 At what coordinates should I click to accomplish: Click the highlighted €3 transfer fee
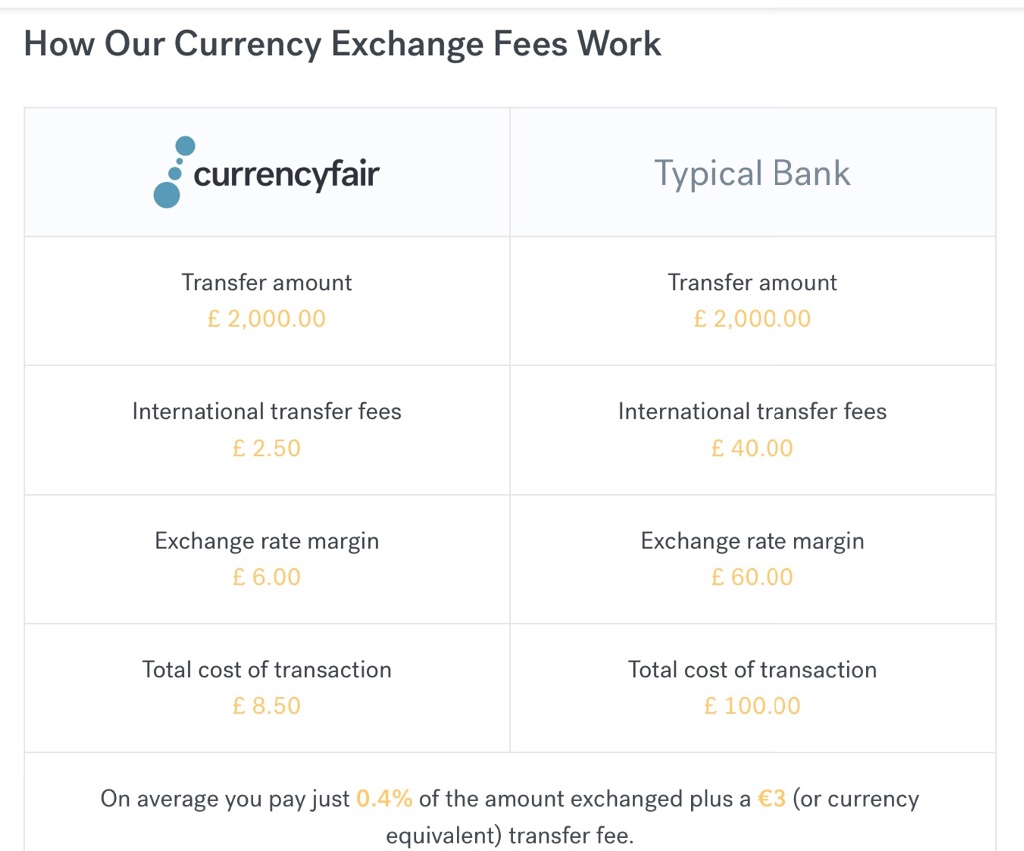pos(771,798)
